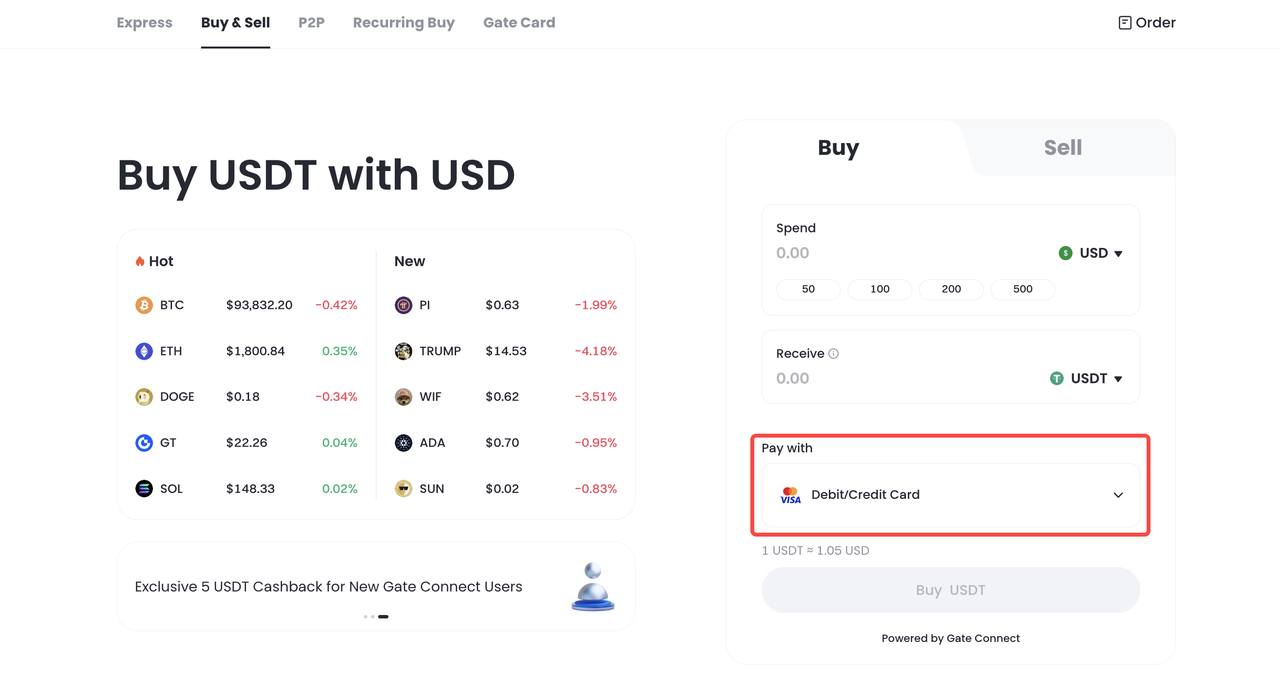Screen dimensions: 1280x689
Task: Click the ADA coin icon
Action: coord(403,443)
